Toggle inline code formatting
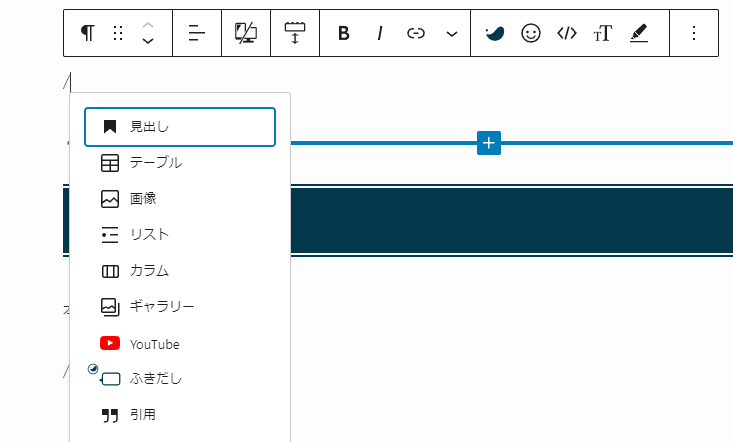Viewport: 733px width, 442px height. tap(567, 33)
